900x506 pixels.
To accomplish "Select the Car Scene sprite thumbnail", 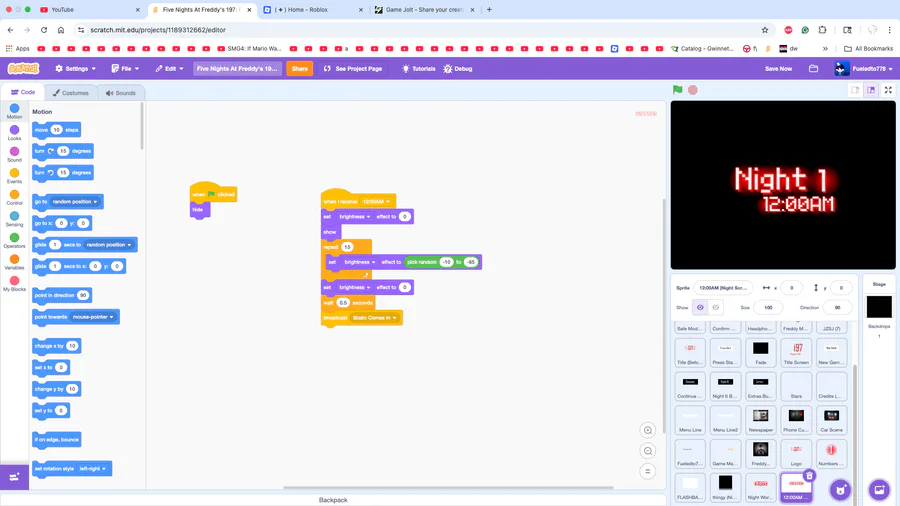I will pyautogui.click(x=832, y=420).
